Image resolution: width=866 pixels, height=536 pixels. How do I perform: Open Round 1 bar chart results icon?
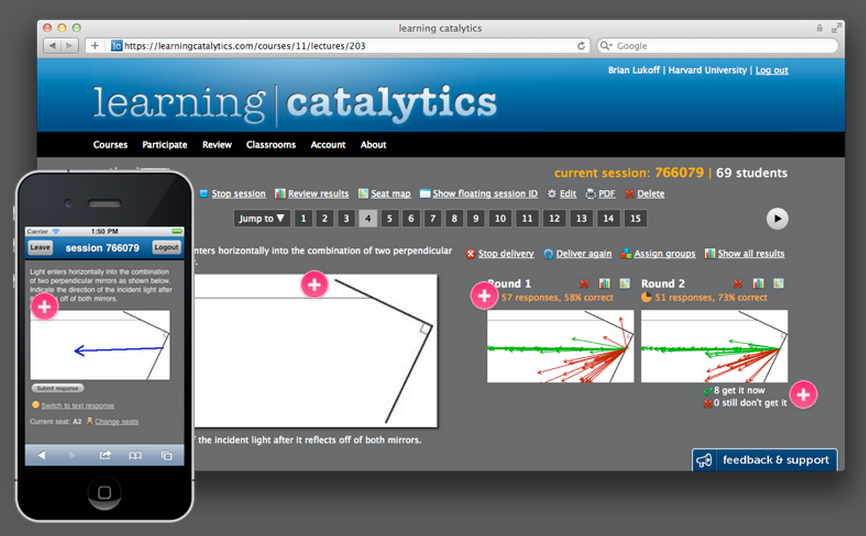[x=605, y=283]
